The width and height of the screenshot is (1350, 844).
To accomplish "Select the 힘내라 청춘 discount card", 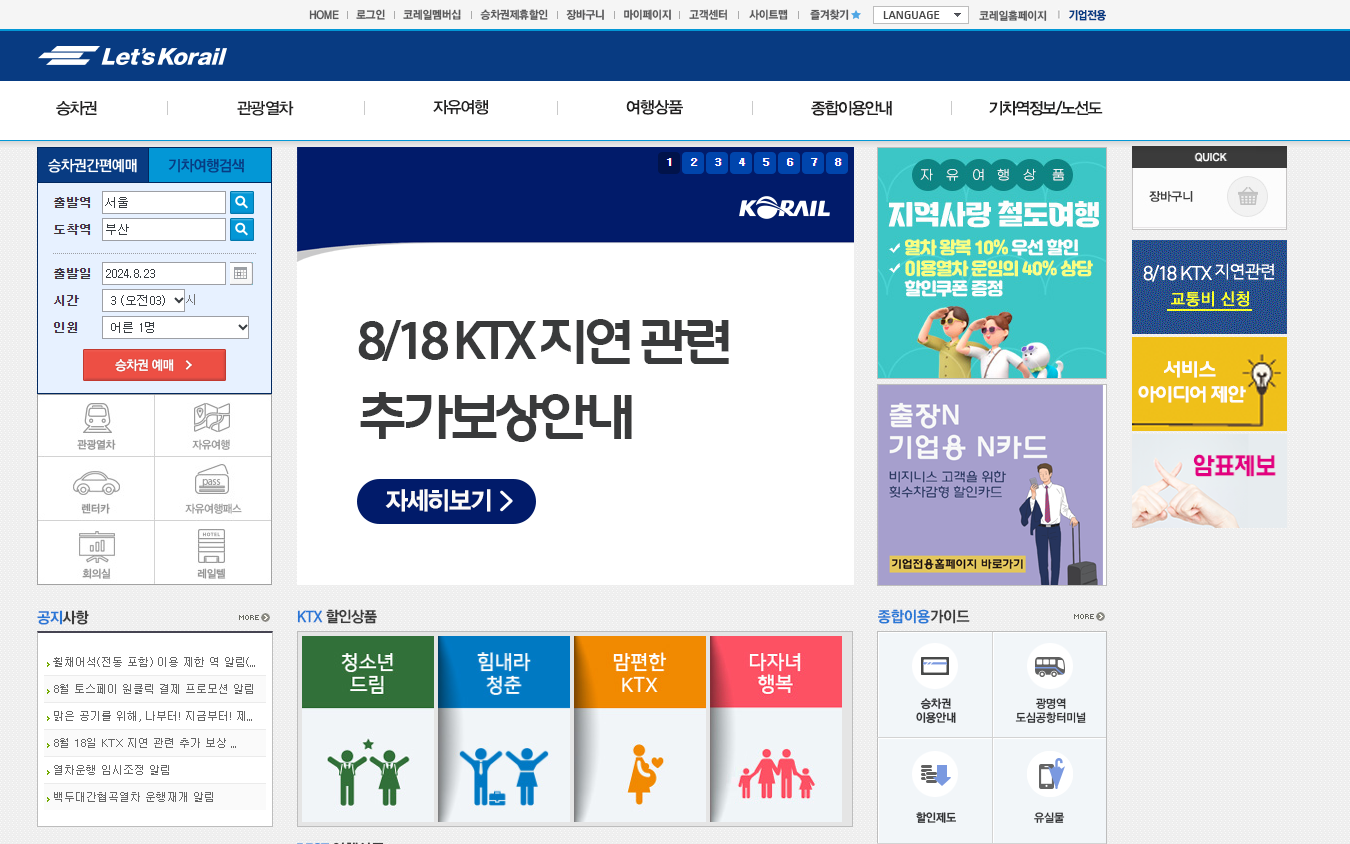I will 504,728.
